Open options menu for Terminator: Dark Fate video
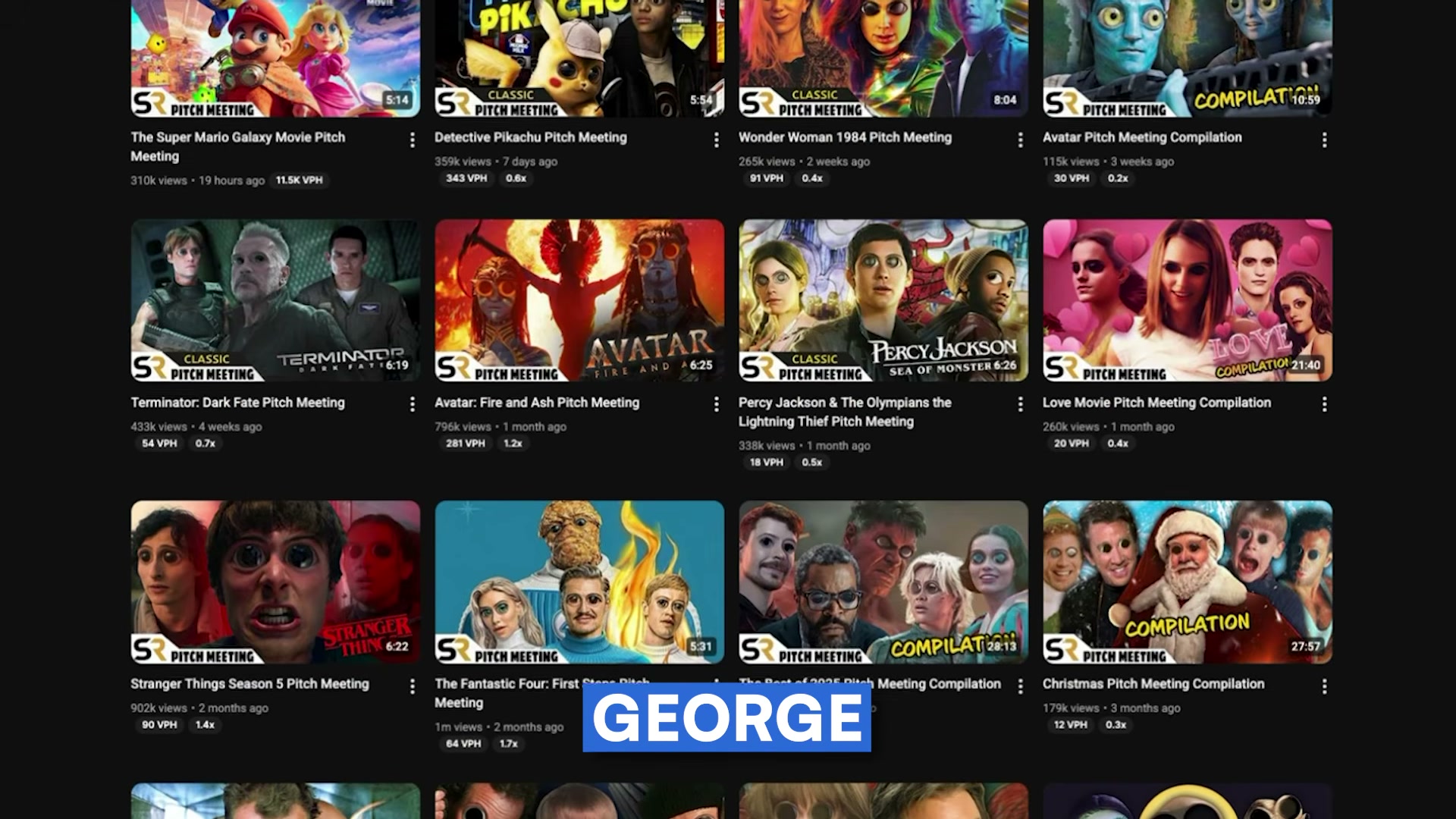The image size is (1456, 819). [412, 404]
